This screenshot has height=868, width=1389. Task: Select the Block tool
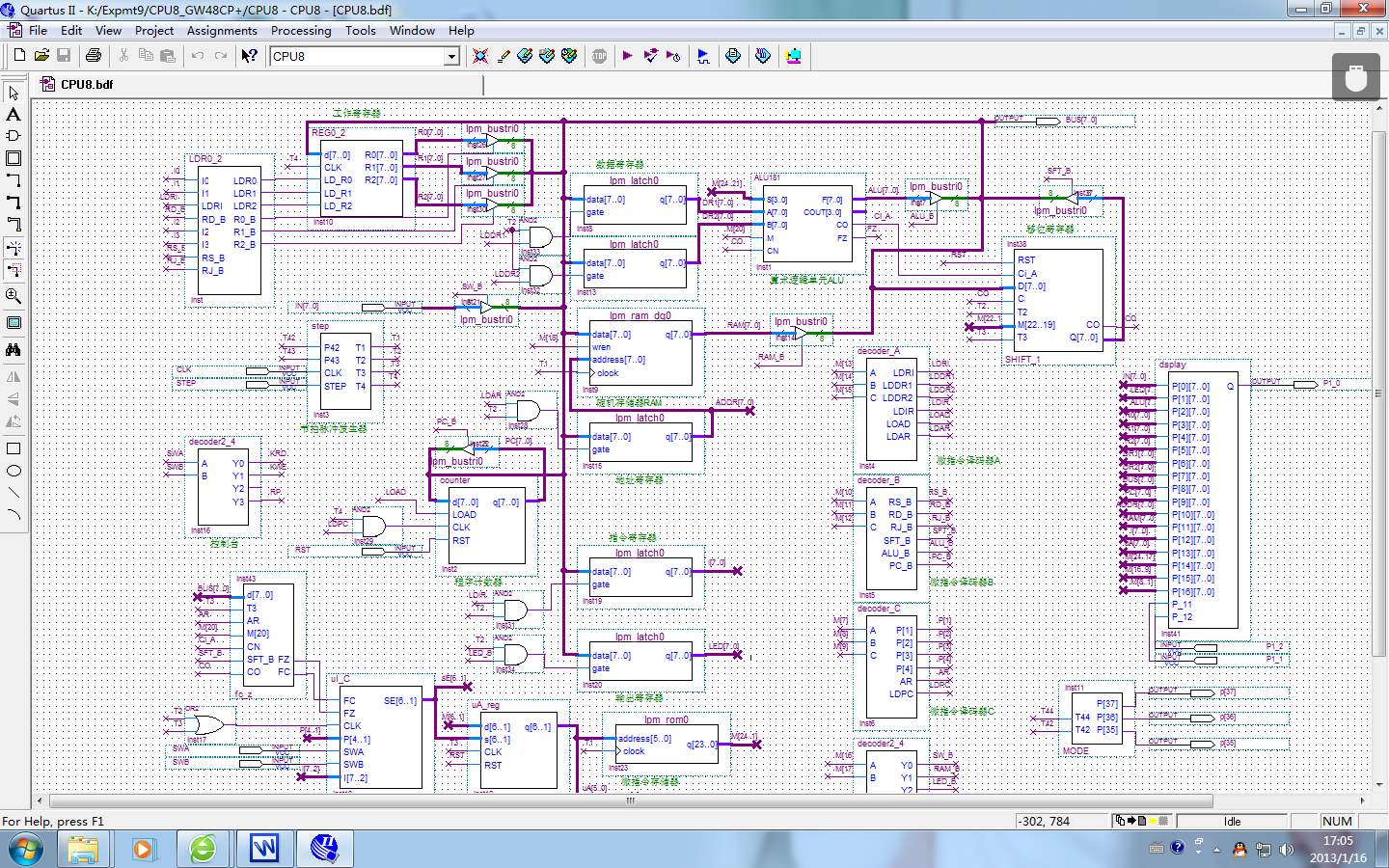click(14, 158)
